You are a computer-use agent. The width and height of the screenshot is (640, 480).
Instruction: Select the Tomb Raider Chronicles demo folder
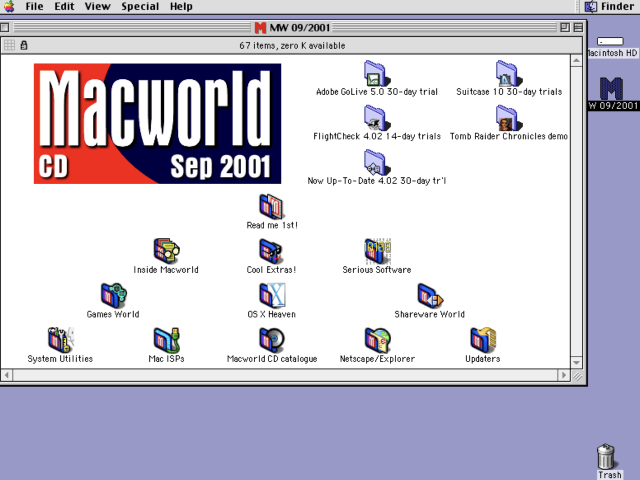(x=509, y=118)
